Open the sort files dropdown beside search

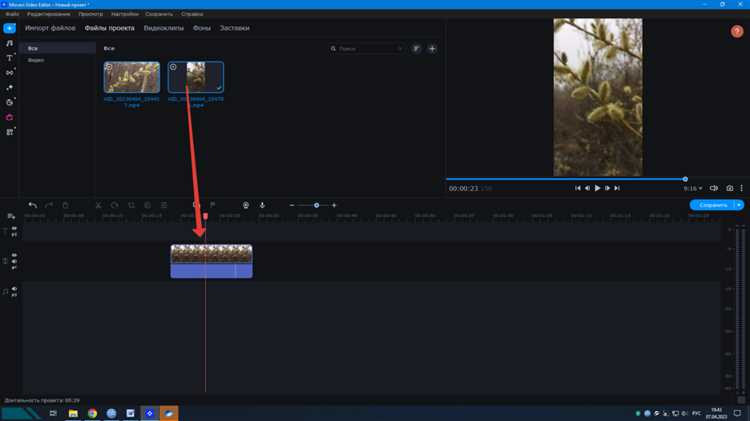[x=417, y=48]
